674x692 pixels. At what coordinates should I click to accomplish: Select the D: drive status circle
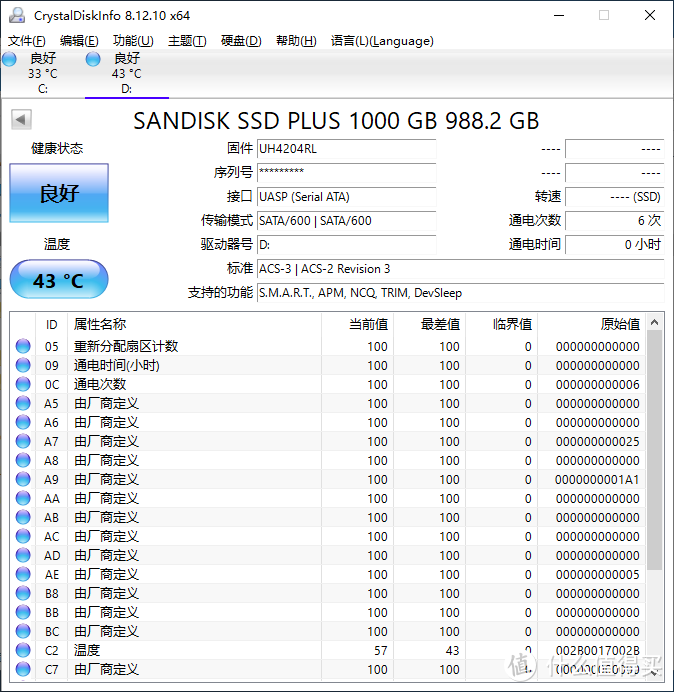tap(93, 59)
